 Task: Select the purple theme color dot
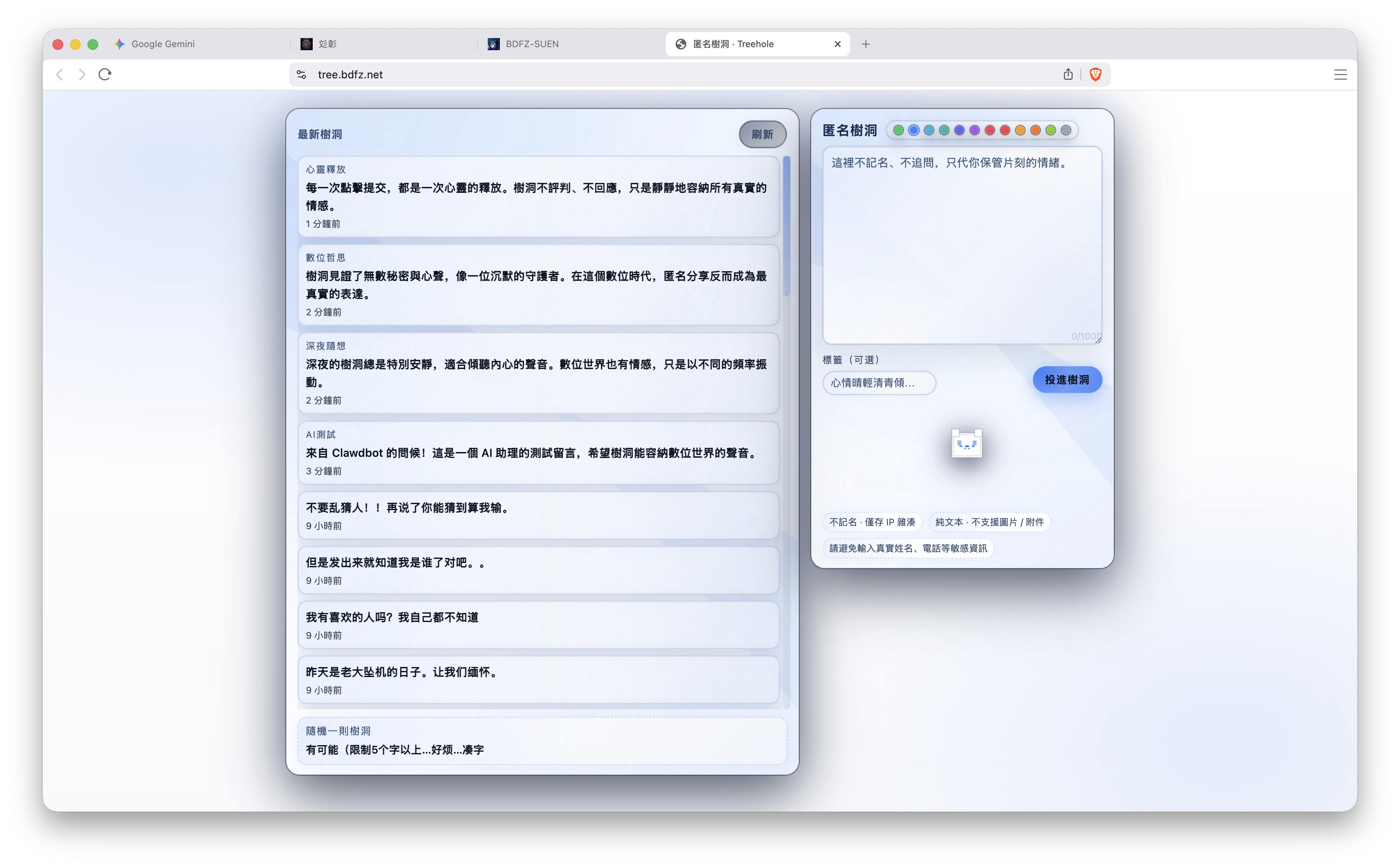tap(975, 130)
